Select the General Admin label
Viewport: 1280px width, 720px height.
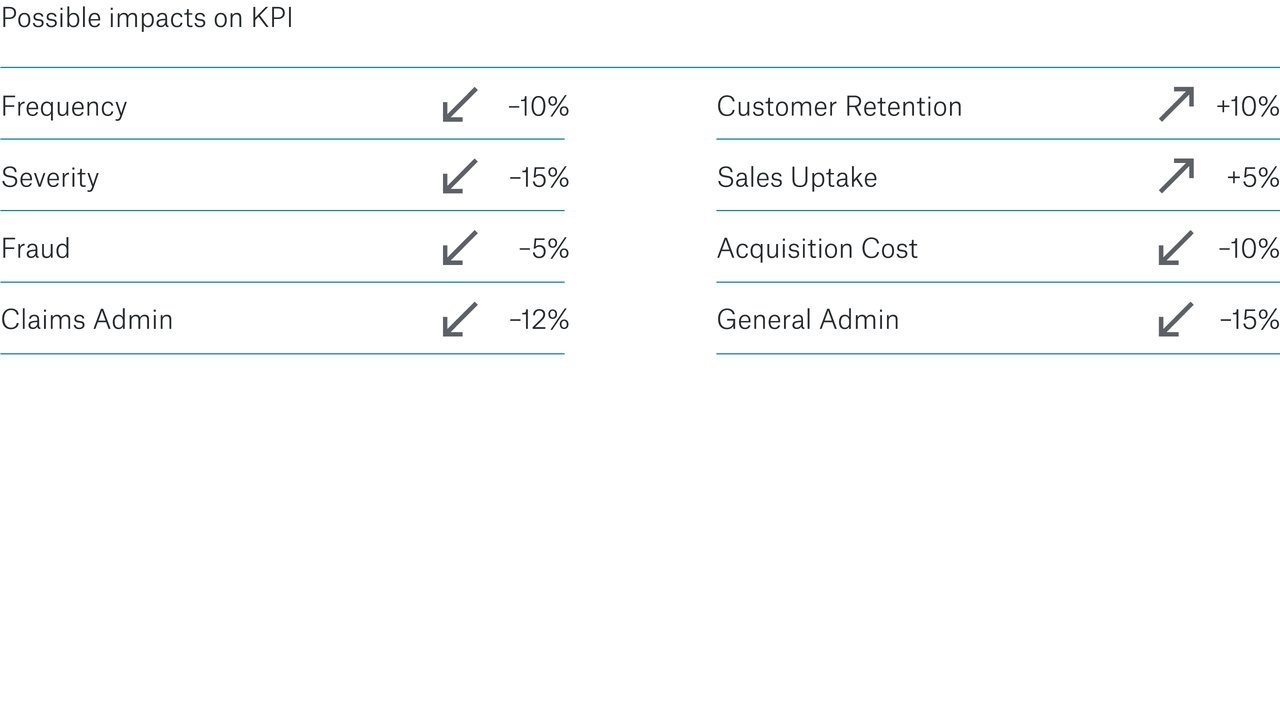pos(808,320)
